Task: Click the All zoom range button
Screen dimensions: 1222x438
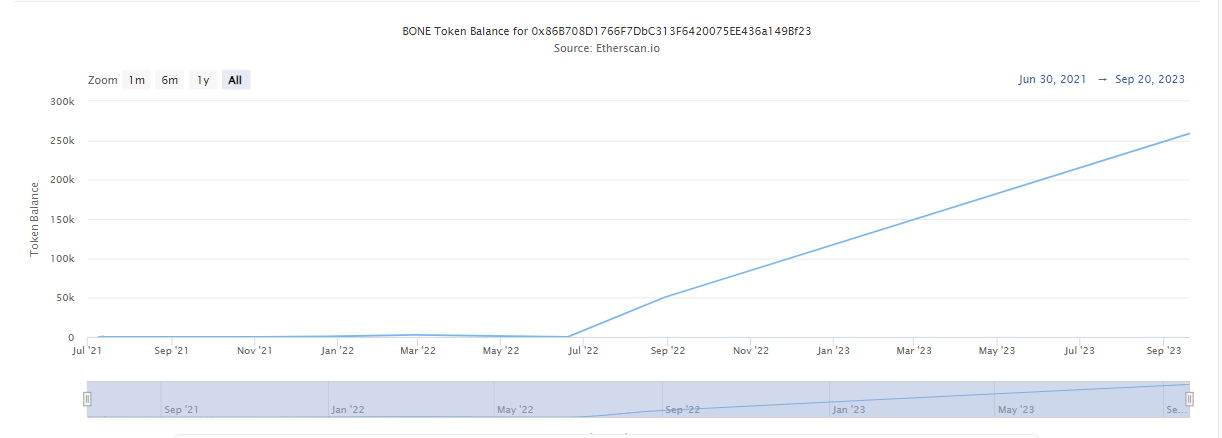Action: point(235,80)
